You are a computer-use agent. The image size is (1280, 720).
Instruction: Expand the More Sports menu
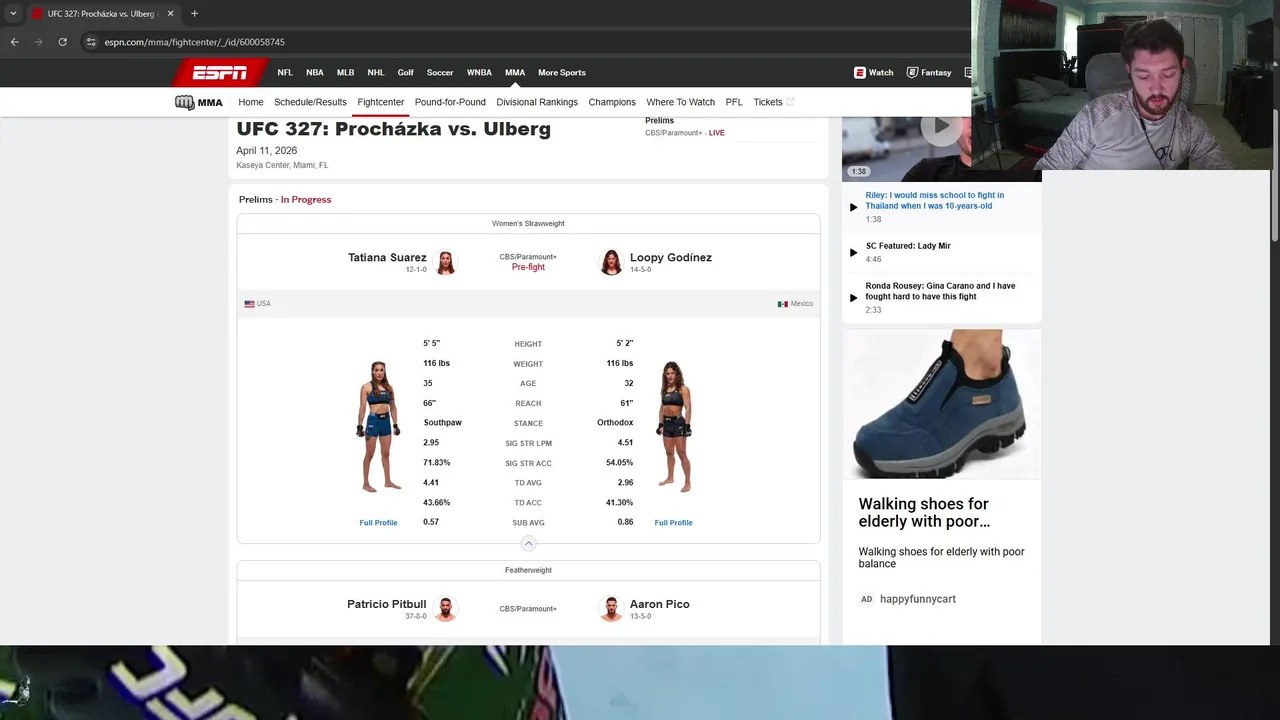coord(562,72)
